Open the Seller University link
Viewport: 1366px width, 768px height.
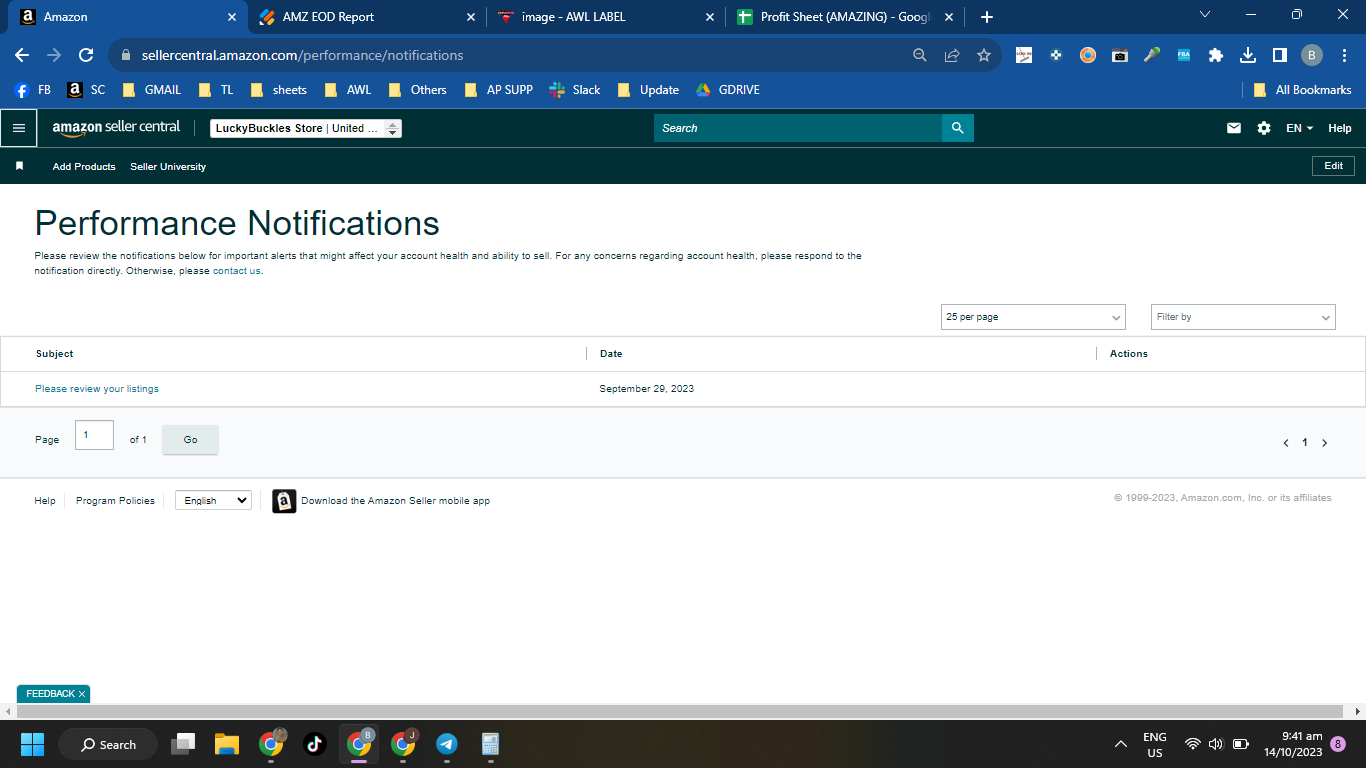click(x=168, y=167)
